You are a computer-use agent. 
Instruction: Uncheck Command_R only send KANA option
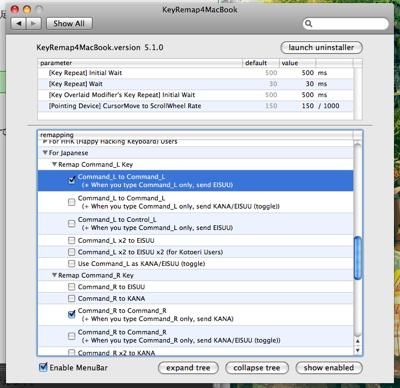(72, 314)
